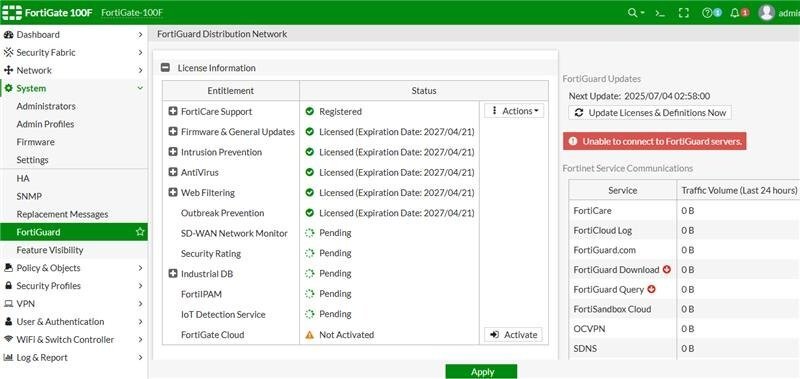This screenshot has width=800, height=379.
Task: Click Traffic Volume (Last 24 hours) header
Action: coord(739,190)
